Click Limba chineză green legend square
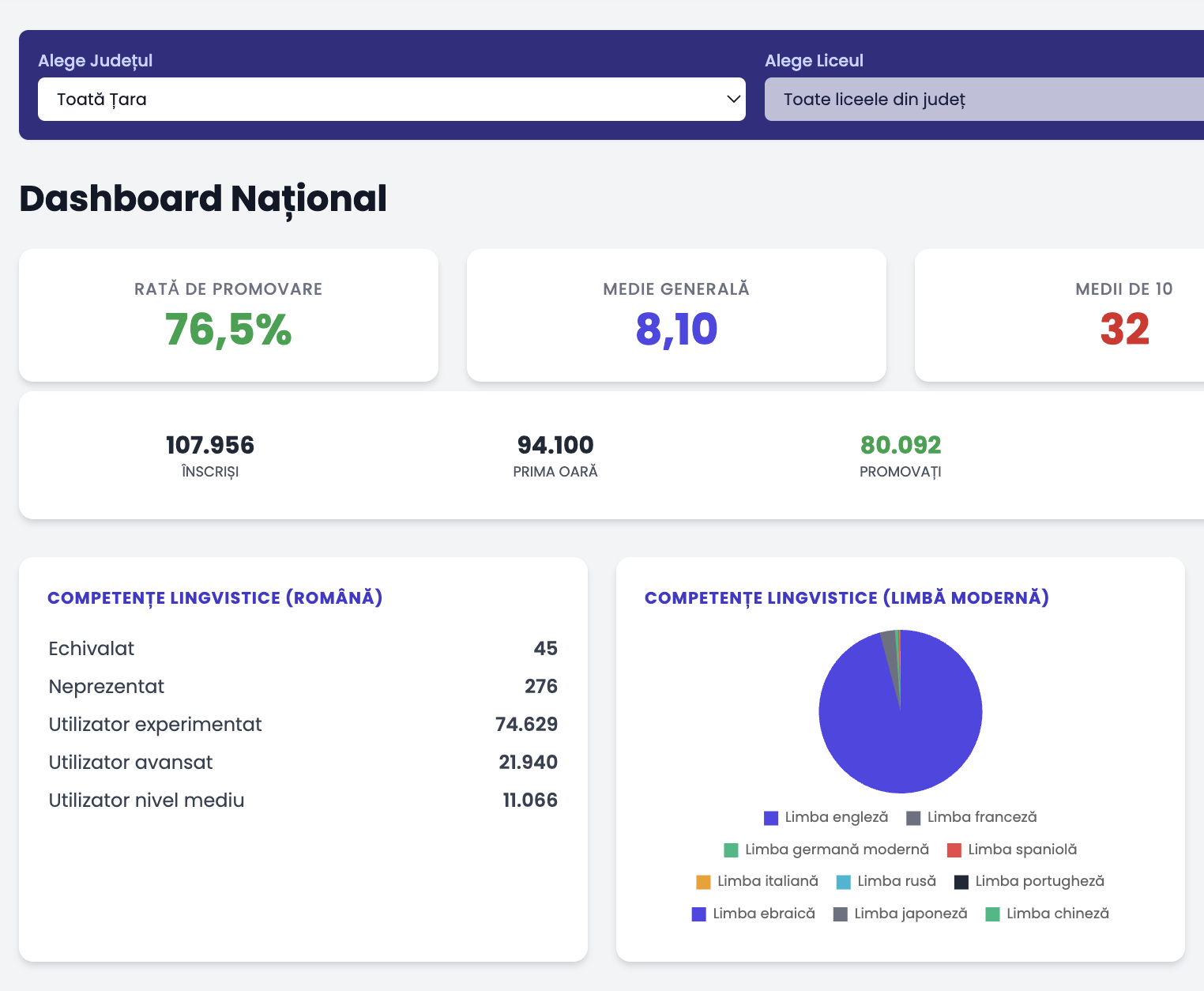 point(993,914)
